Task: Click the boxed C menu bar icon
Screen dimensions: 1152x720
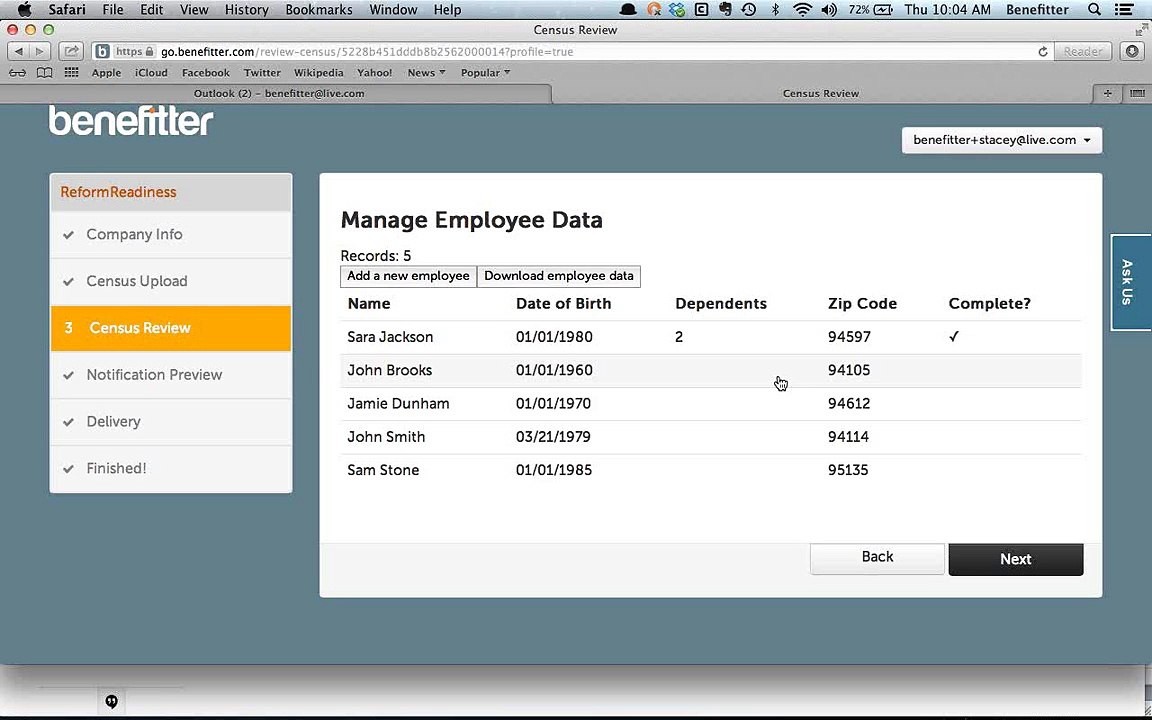Action: [x=701, y=10]
